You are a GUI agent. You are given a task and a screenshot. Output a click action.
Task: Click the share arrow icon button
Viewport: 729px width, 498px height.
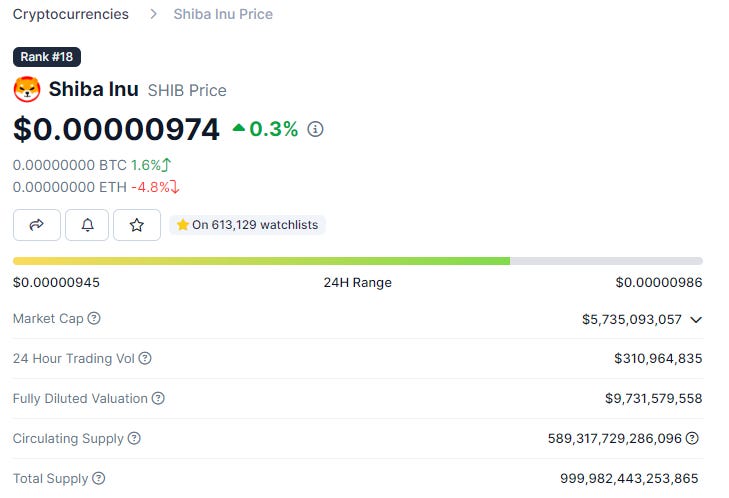click(37, 225)
